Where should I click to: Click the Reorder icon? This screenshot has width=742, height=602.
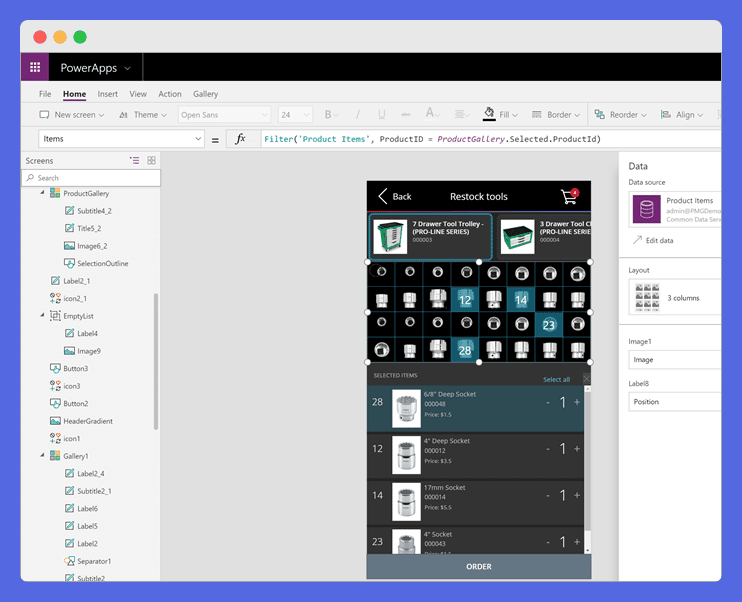pyautogui.click(x=600, y=115)
